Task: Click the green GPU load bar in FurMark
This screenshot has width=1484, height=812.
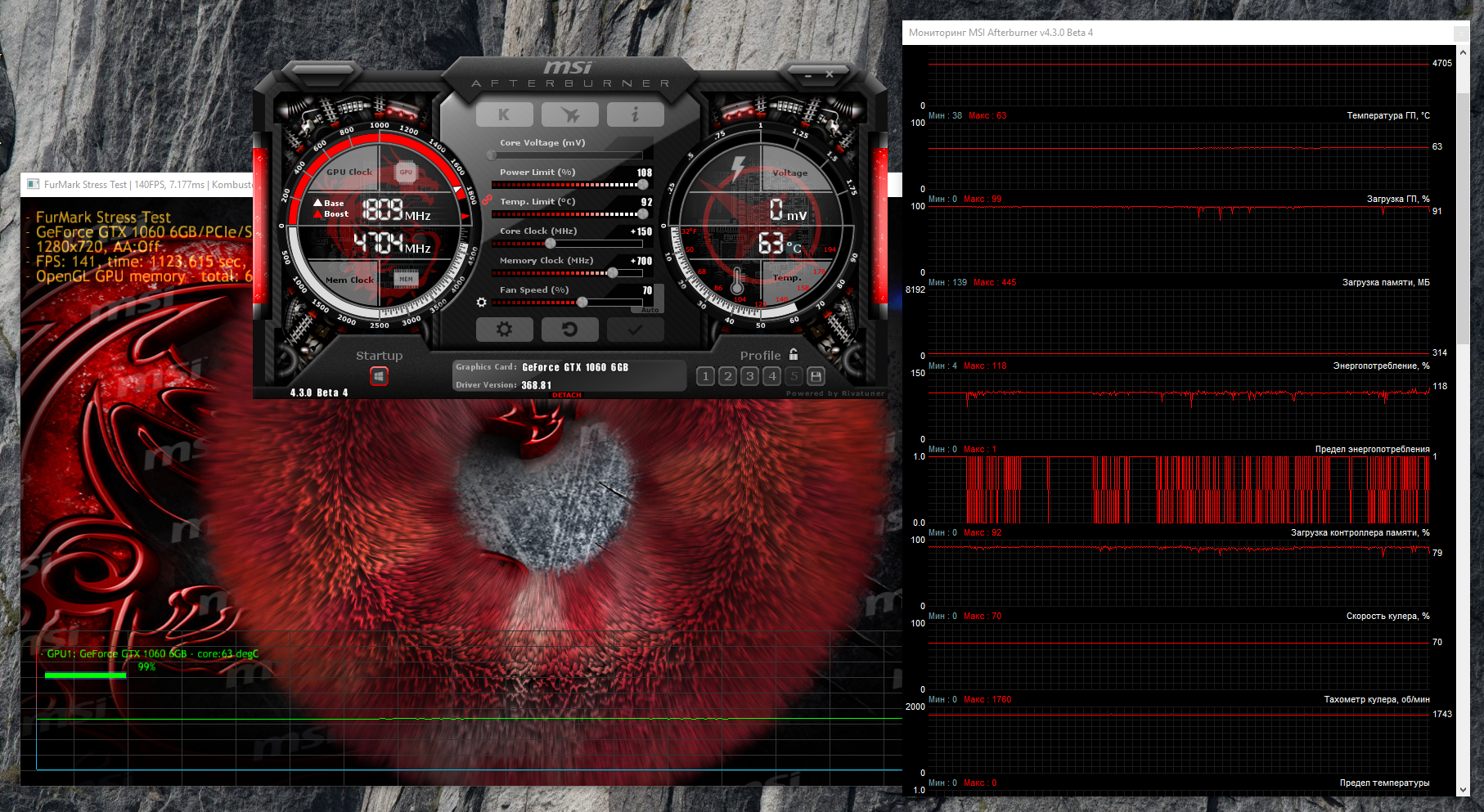Action: [x=85, y=675]
